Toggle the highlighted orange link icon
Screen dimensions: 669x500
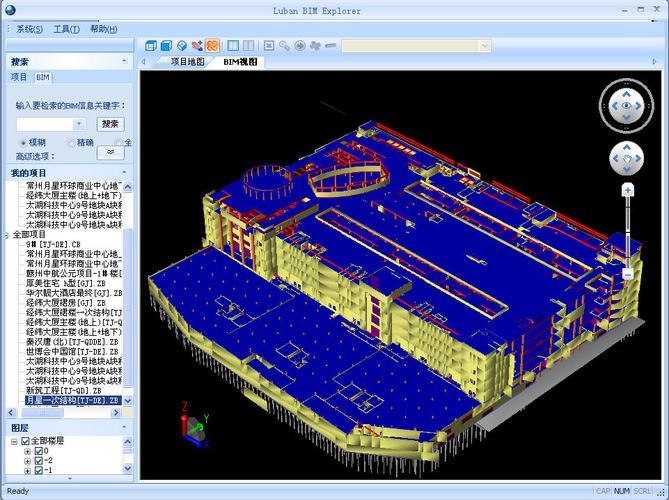click(212, 45)
